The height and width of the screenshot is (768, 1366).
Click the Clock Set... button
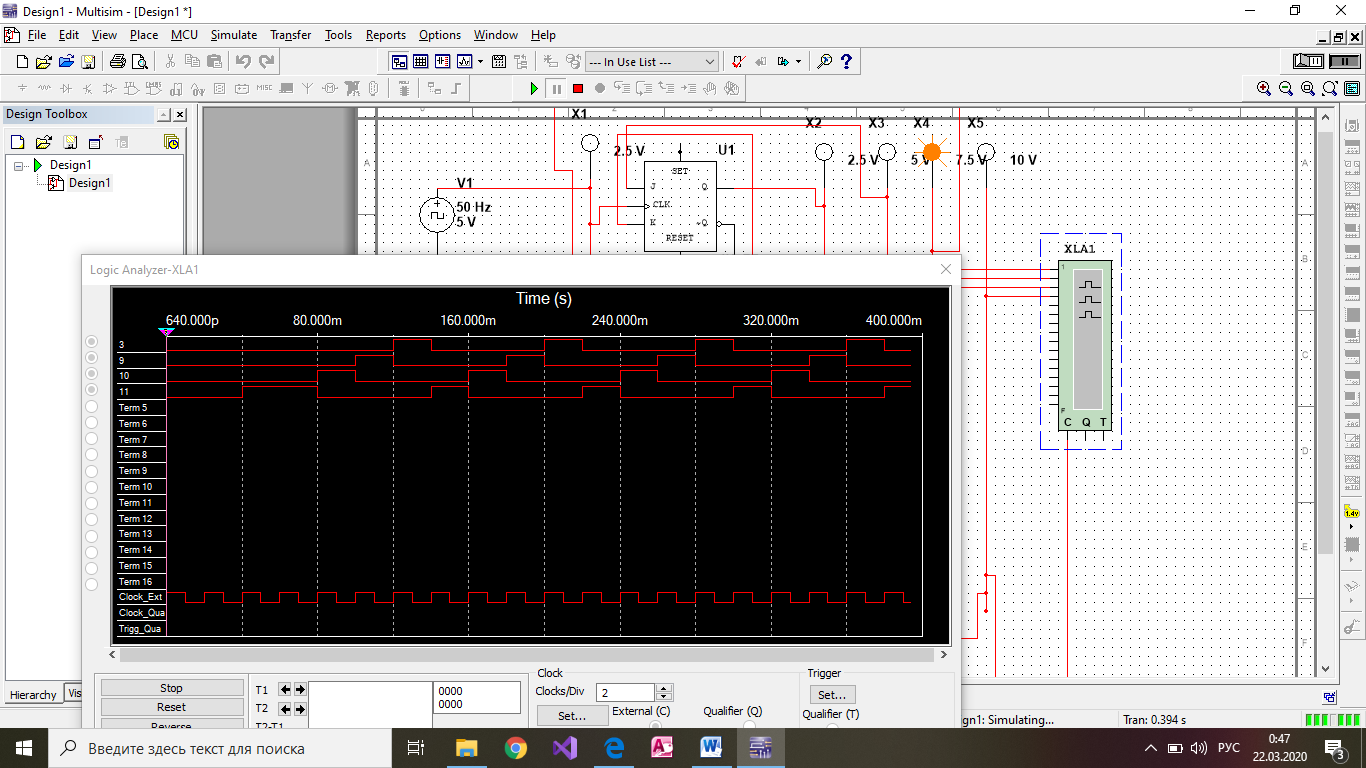tap(572, 716)
